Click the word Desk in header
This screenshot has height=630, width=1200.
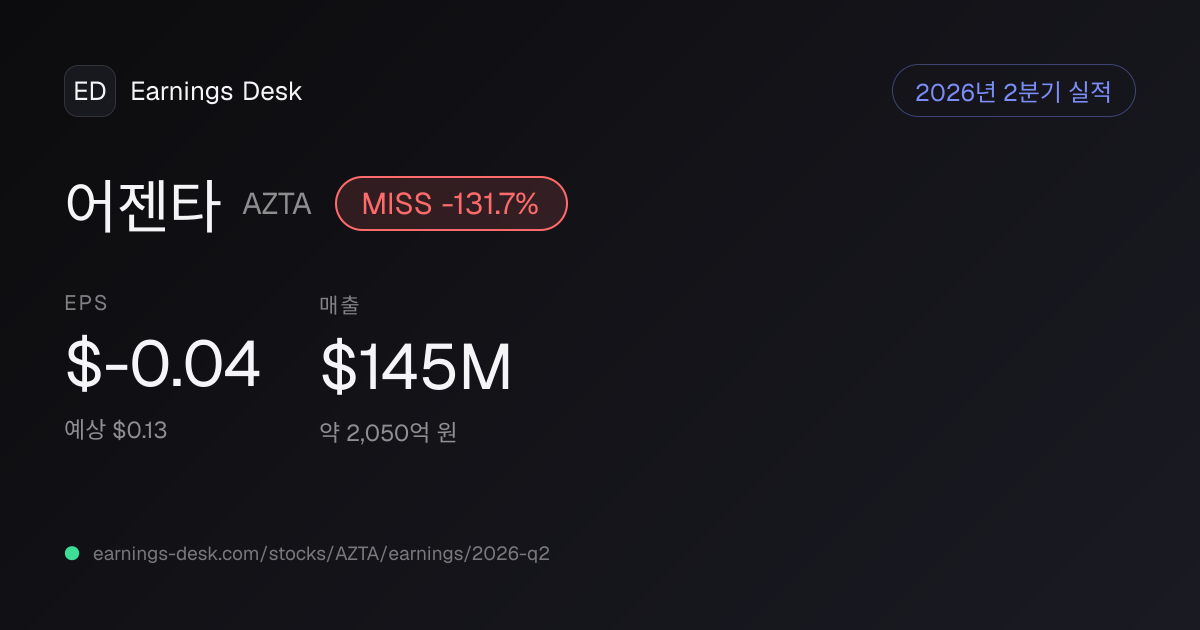[x=272, y=91]
